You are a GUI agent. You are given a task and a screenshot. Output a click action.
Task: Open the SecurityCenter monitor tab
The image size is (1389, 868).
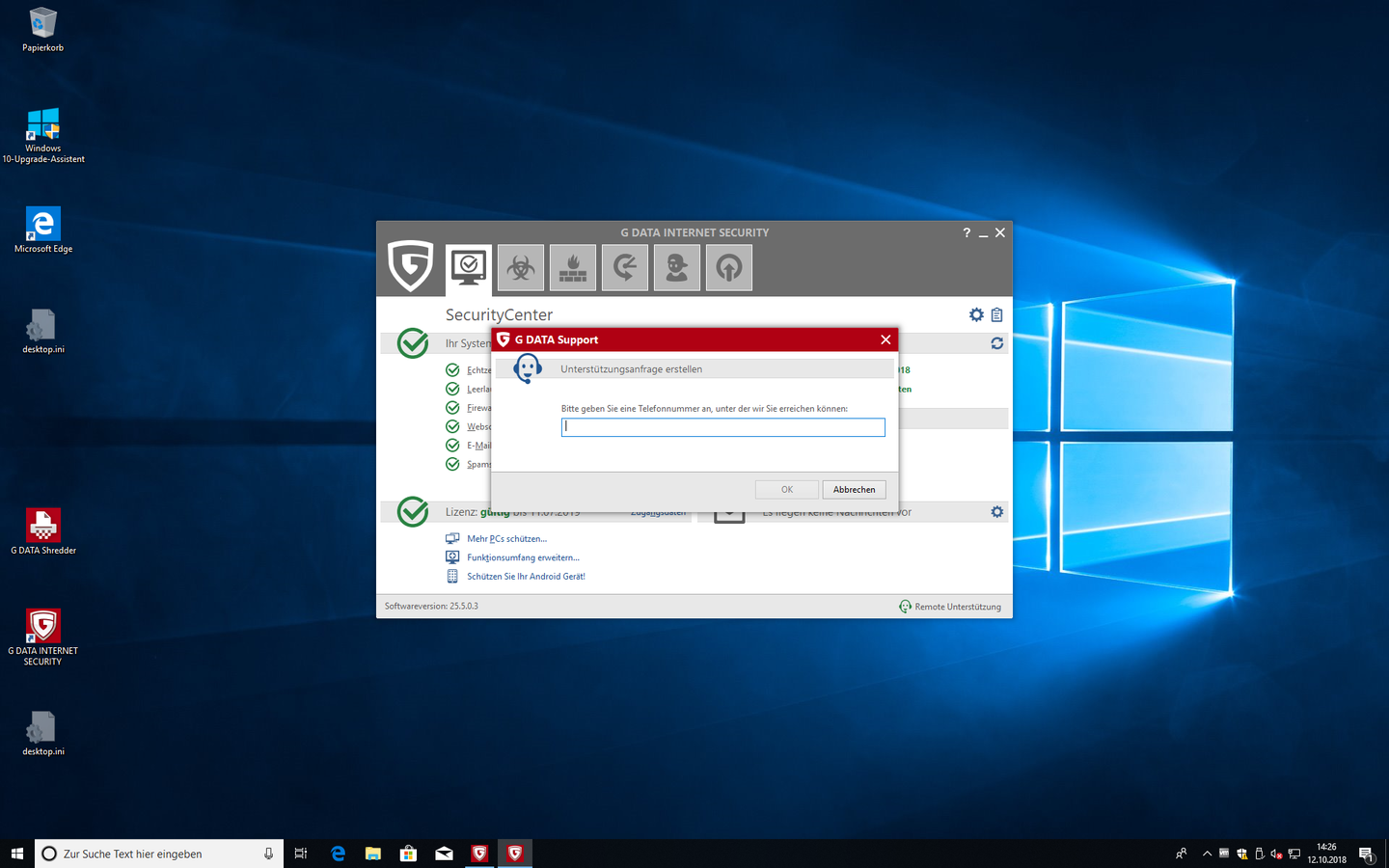tap(469, 267)
